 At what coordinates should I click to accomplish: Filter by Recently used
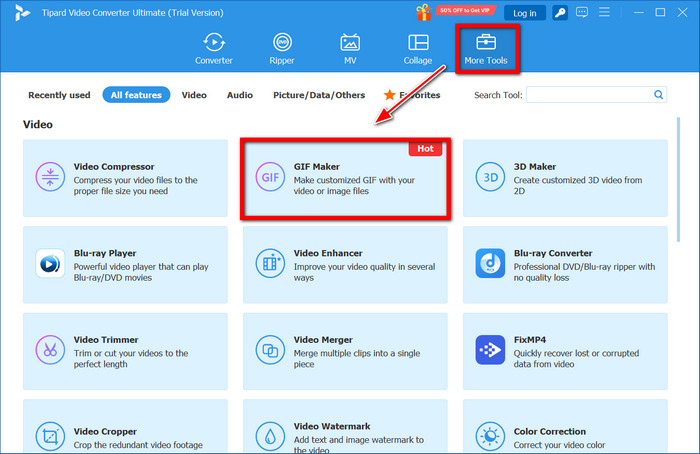[59, 95]
